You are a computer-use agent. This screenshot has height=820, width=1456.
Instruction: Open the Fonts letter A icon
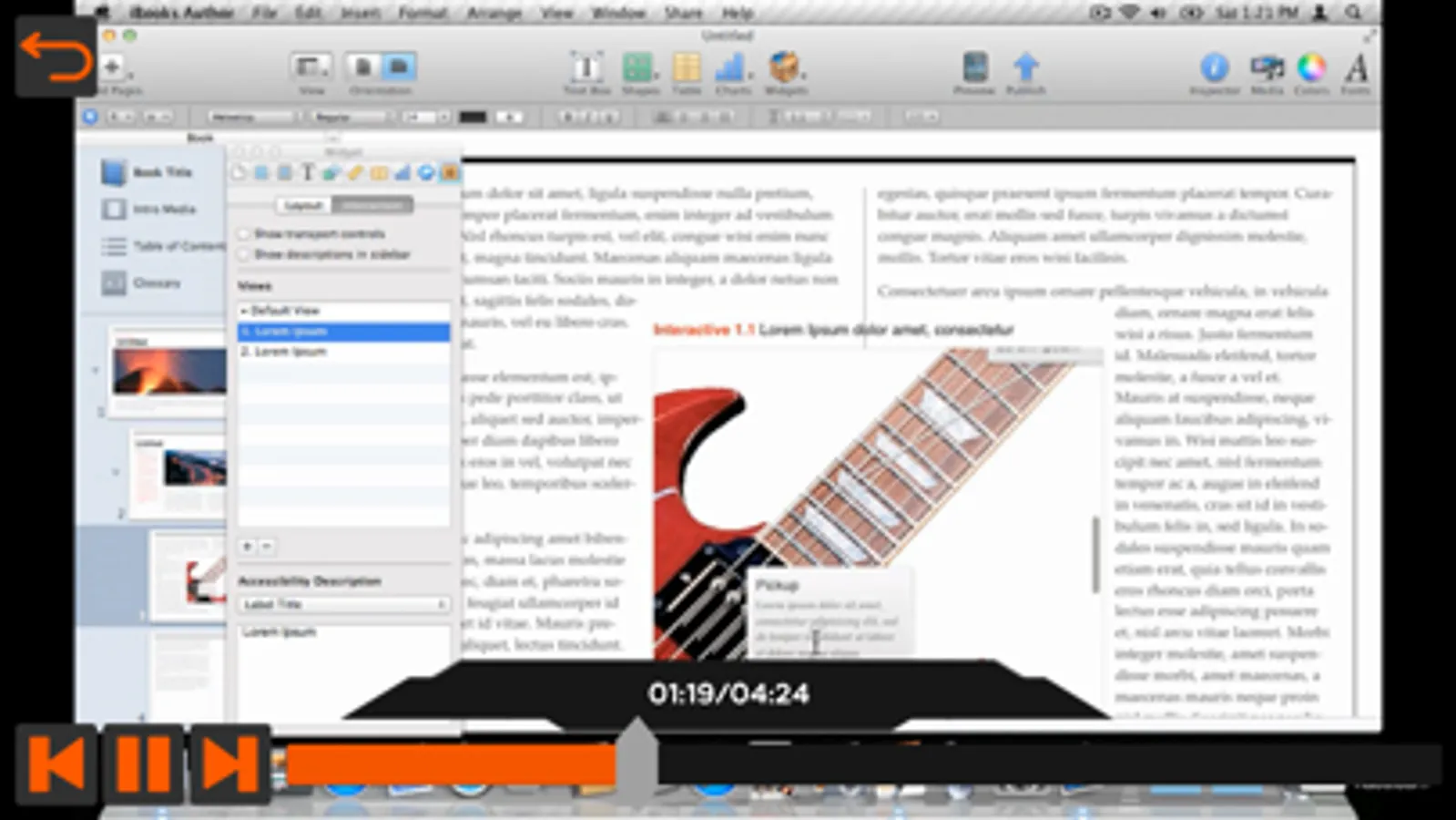1356,67
